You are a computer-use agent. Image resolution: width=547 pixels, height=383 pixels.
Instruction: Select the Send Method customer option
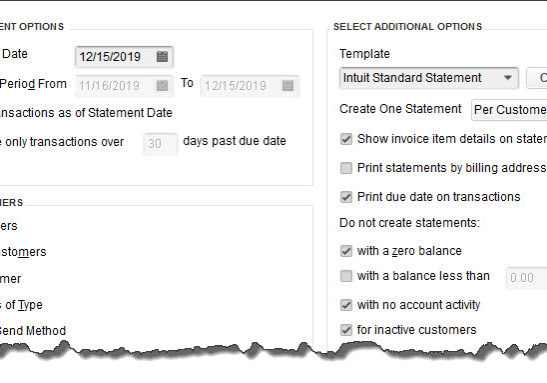pyautogui.click(x=33, y=331)
